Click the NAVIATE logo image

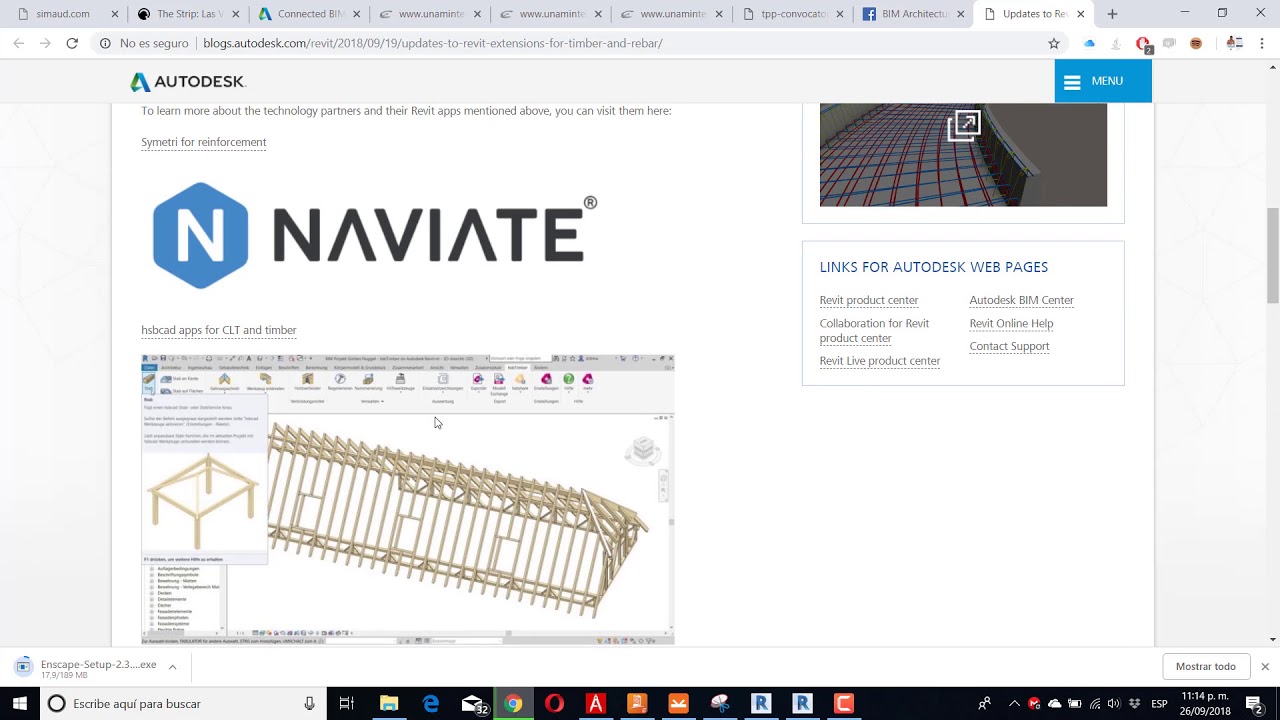click(374, 235)
